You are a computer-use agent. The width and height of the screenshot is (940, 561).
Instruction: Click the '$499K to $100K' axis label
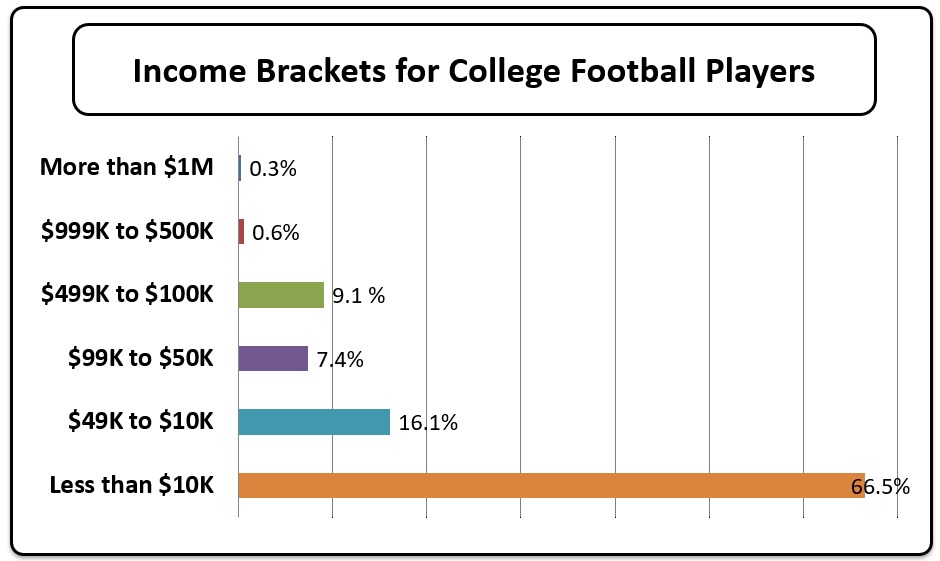coord(127,294)
